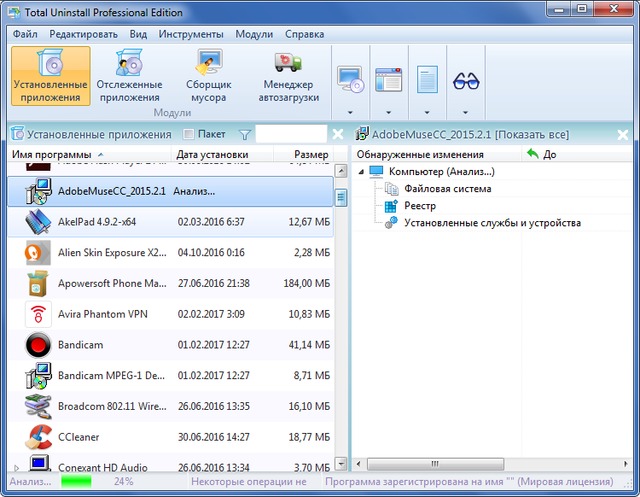The image size is (640, 497).
Task: Click the filter funnel icon
Action: [244, 134]
